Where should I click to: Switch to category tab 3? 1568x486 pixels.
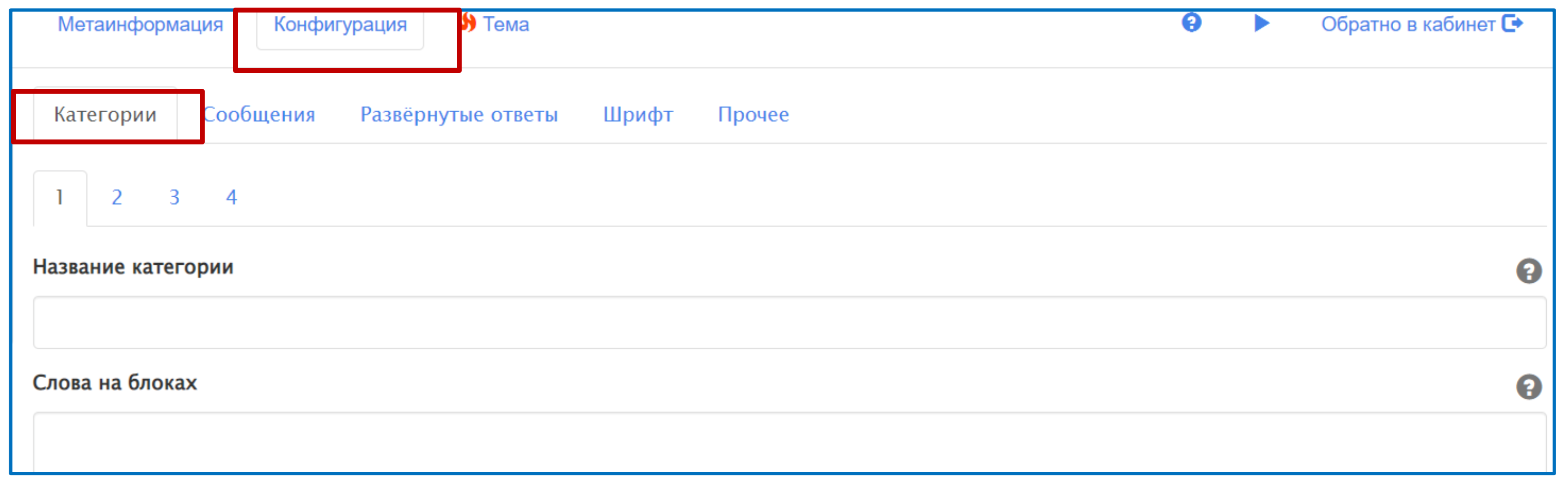[174, 198]
